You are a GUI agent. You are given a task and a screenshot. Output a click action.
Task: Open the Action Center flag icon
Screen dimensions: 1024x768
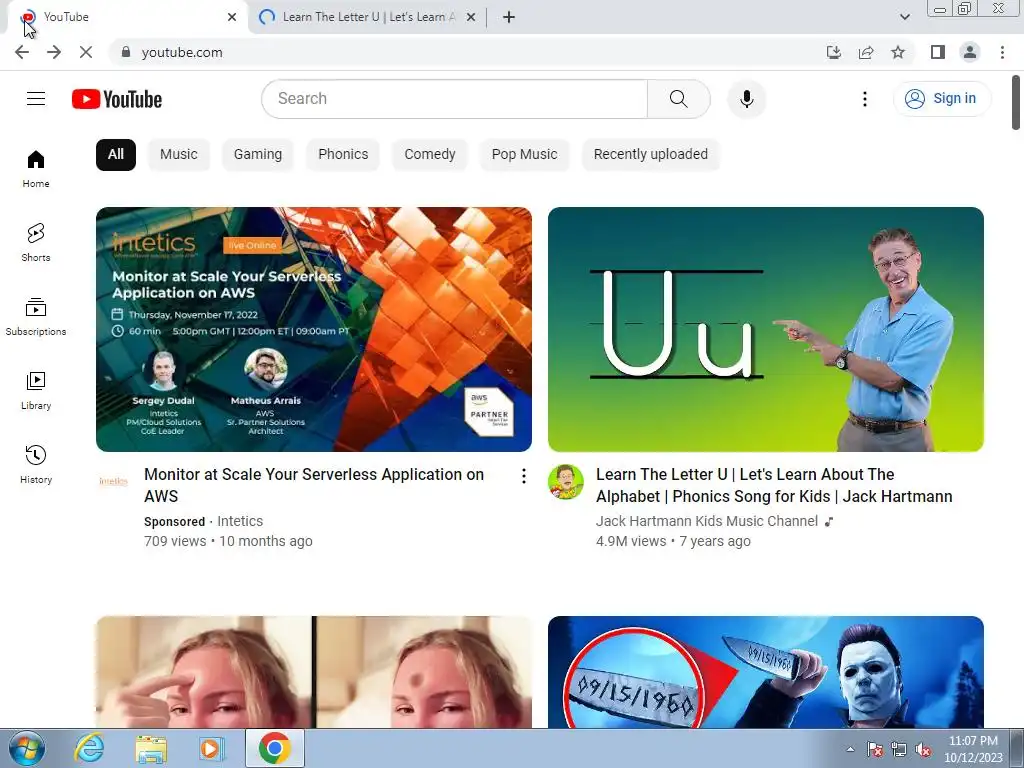pyautogui.click(x=874, y=749)
